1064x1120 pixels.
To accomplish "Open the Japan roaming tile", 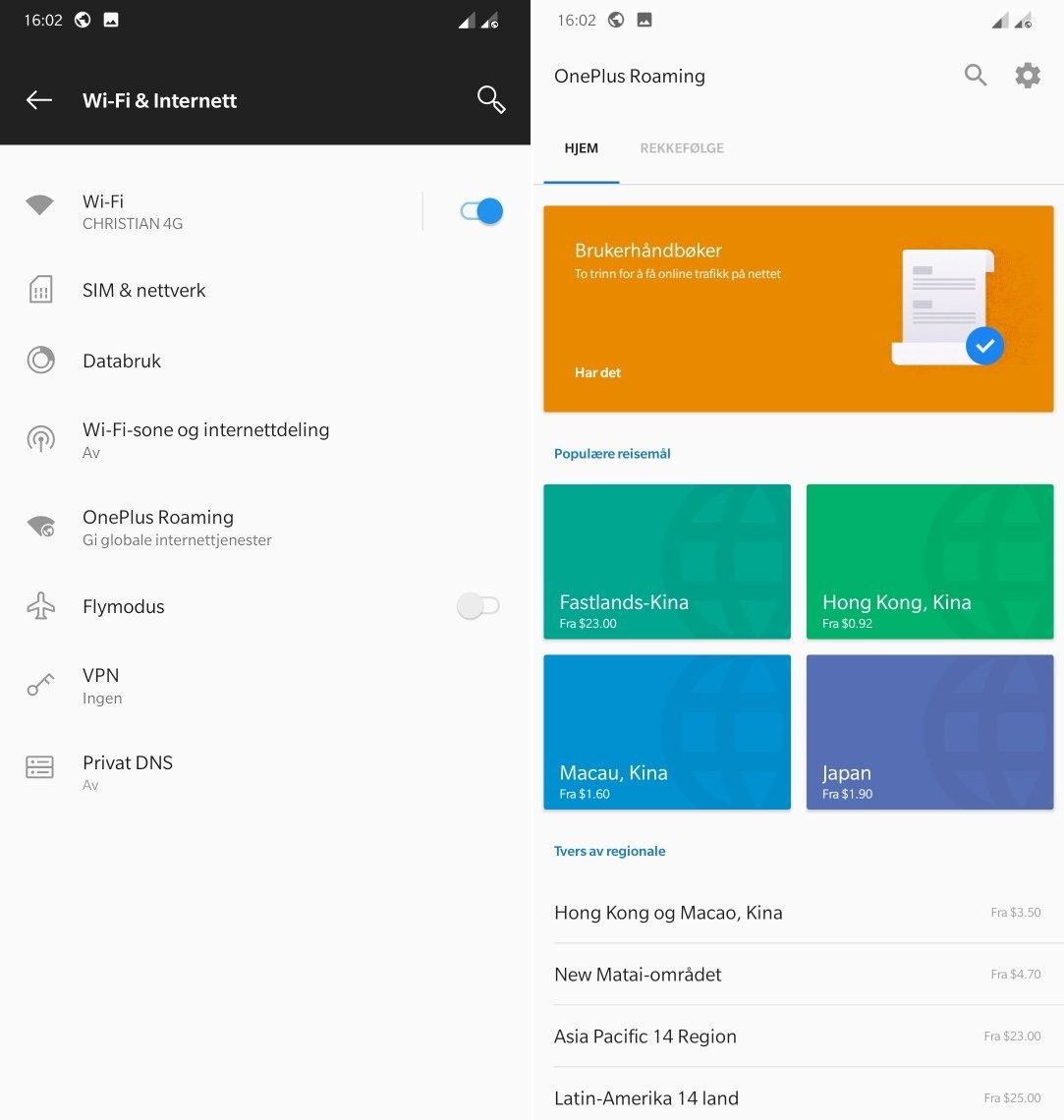I will point(929,732).
